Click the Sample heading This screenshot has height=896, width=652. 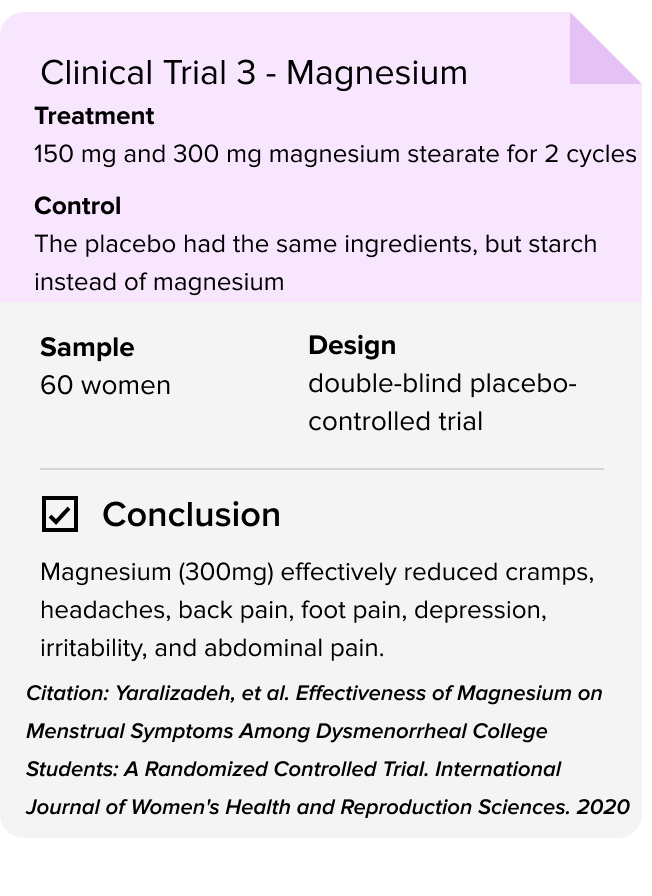click(x=87, y=347)
